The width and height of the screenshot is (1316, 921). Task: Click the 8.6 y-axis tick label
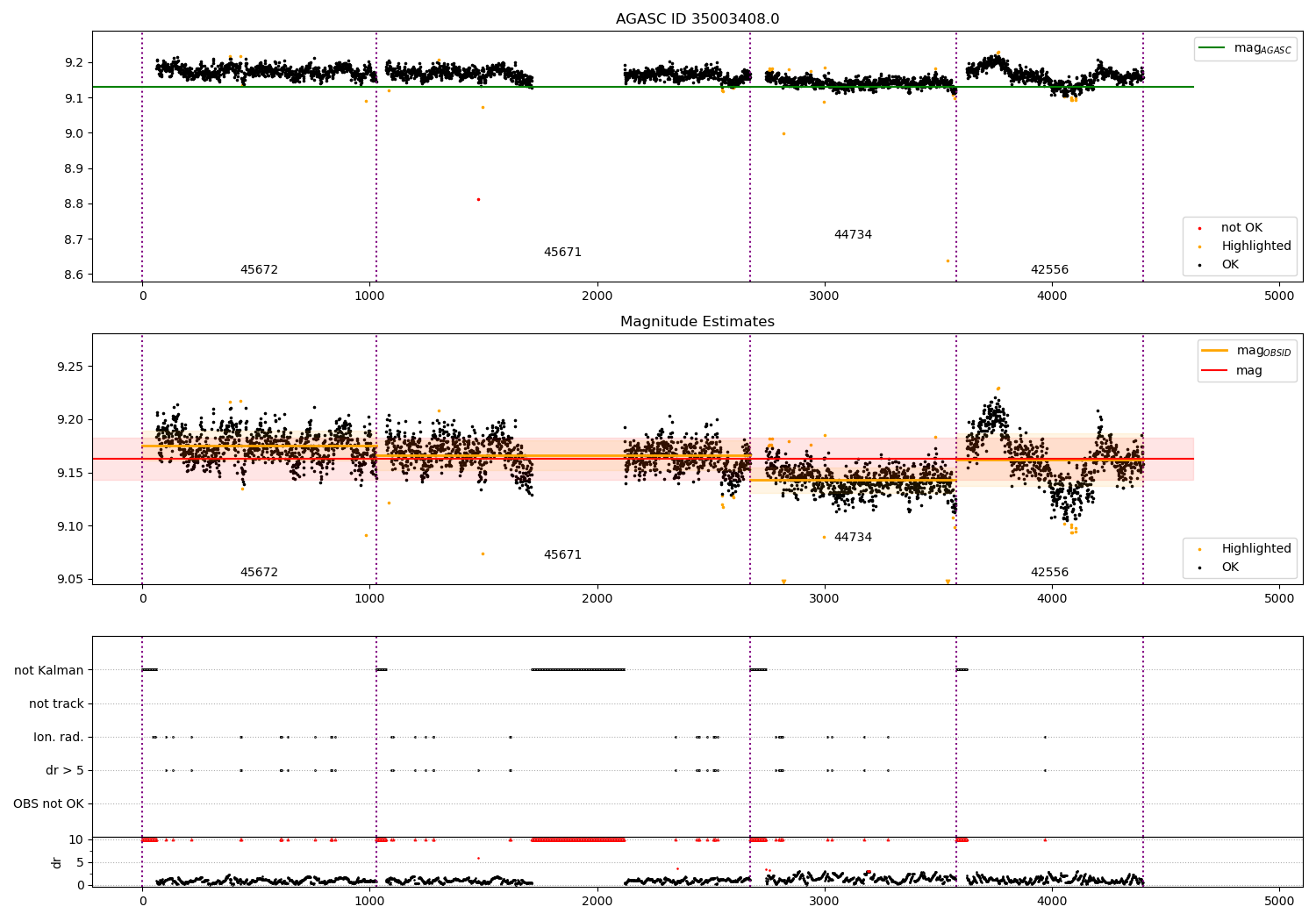tap(75, 275)
